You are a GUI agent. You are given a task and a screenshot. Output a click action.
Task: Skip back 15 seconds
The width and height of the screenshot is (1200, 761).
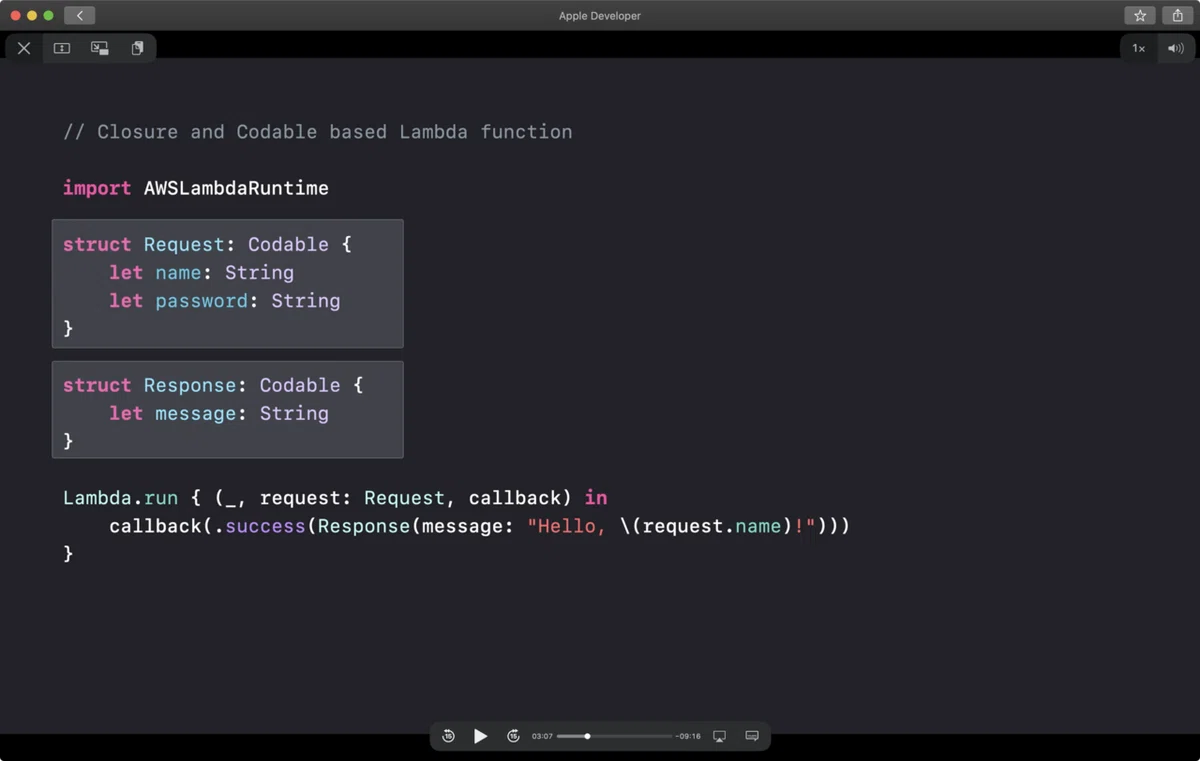tap(448, 736)
